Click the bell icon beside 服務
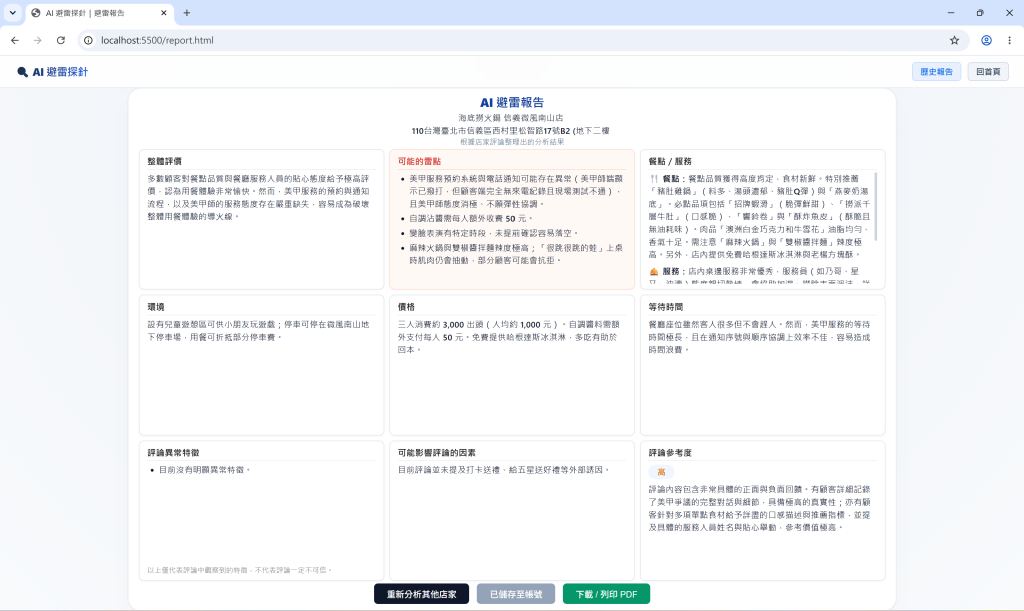The image size is (1024, 611). point(654,272)
